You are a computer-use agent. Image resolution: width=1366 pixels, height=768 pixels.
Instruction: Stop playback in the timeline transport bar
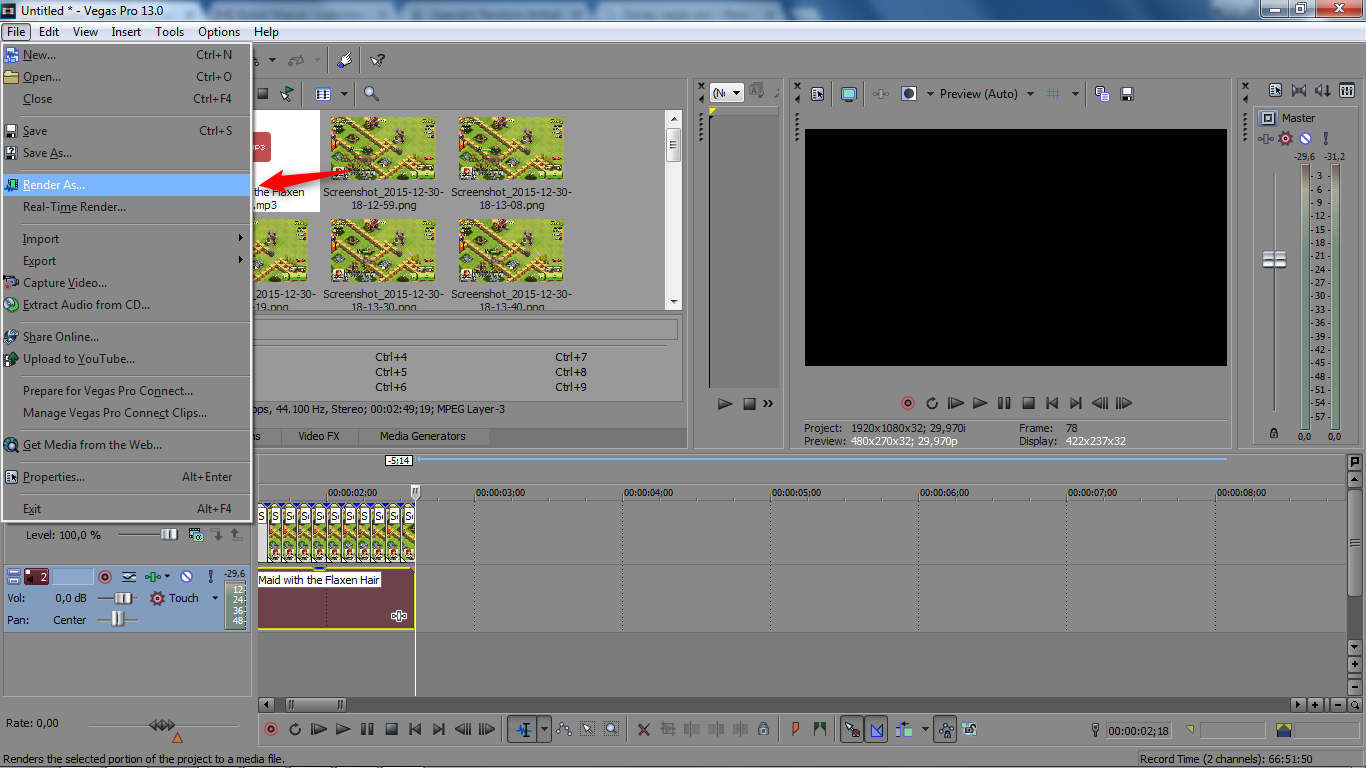[x=391, y=730]
